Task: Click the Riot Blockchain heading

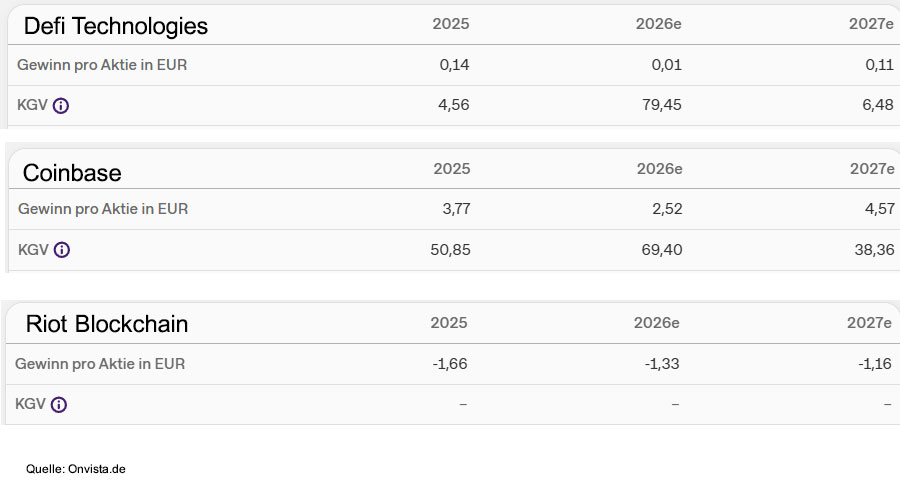Action: coord(106,324)
